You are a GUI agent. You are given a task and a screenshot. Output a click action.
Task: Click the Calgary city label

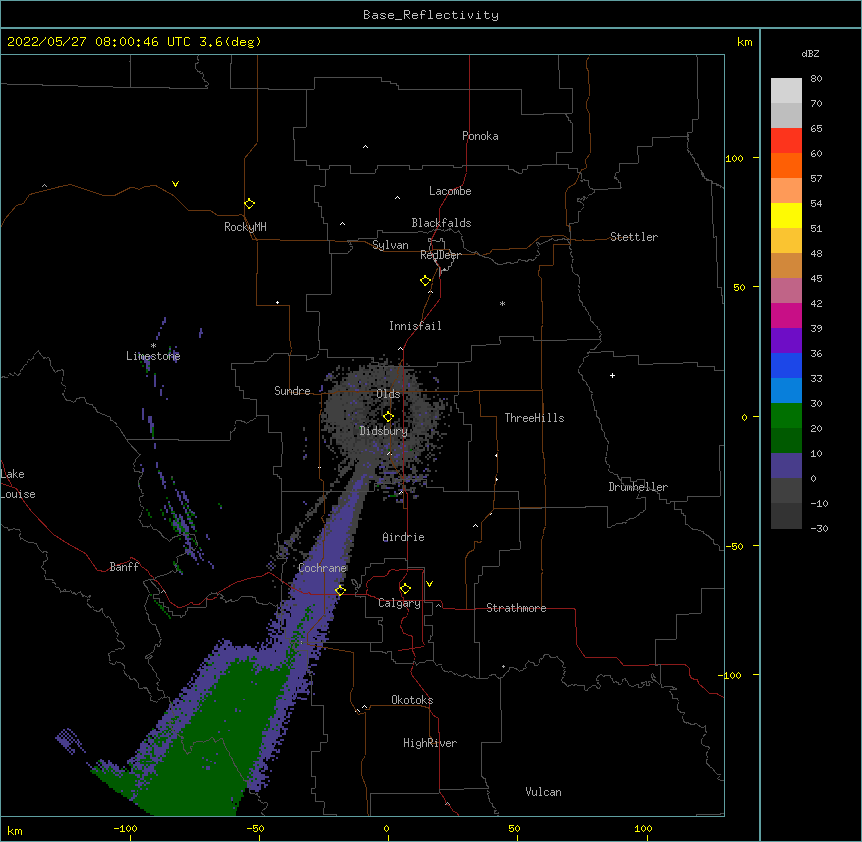[x=399, y=603]
